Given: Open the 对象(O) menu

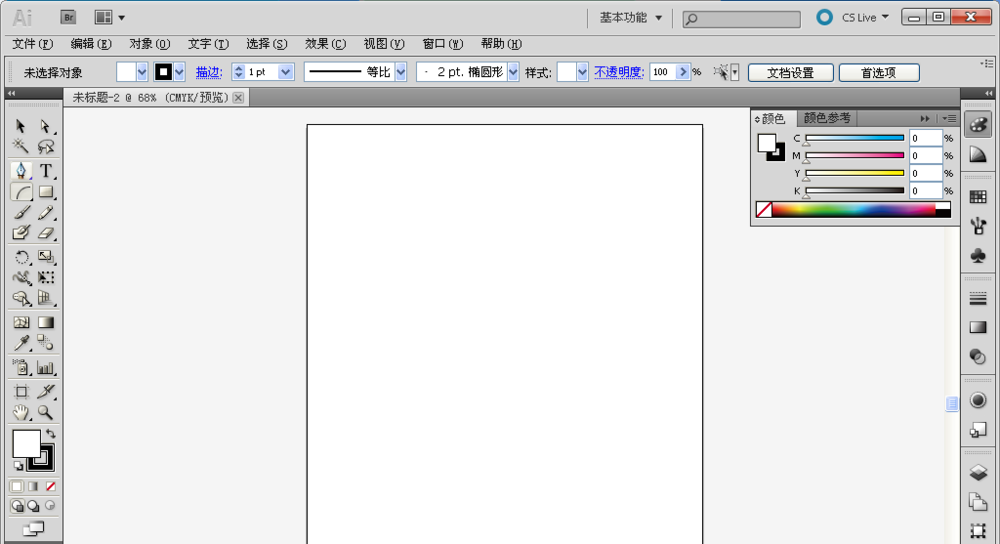Looking at the screenshot, I should coord(149,43).
